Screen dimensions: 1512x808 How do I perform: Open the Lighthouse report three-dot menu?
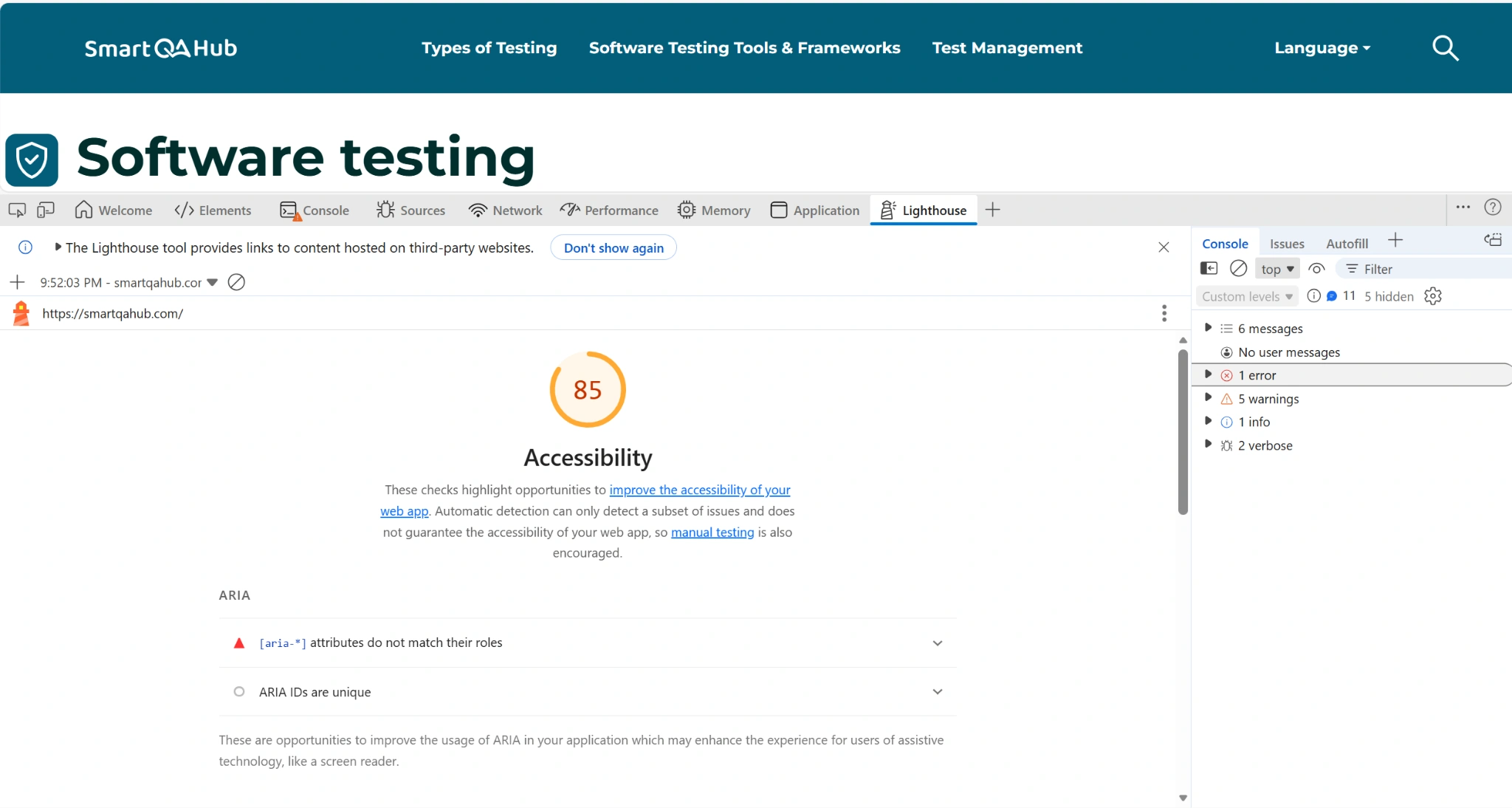coord(1164,313)
